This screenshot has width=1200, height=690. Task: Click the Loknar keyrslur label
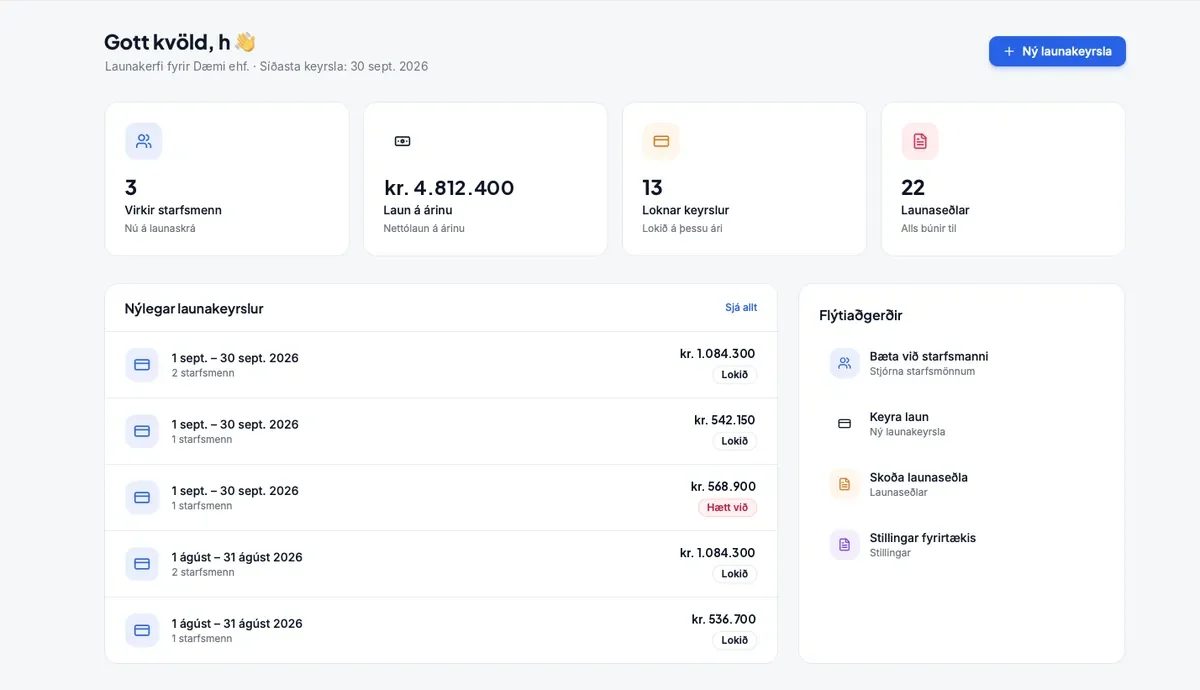click(x=685, y=210)
